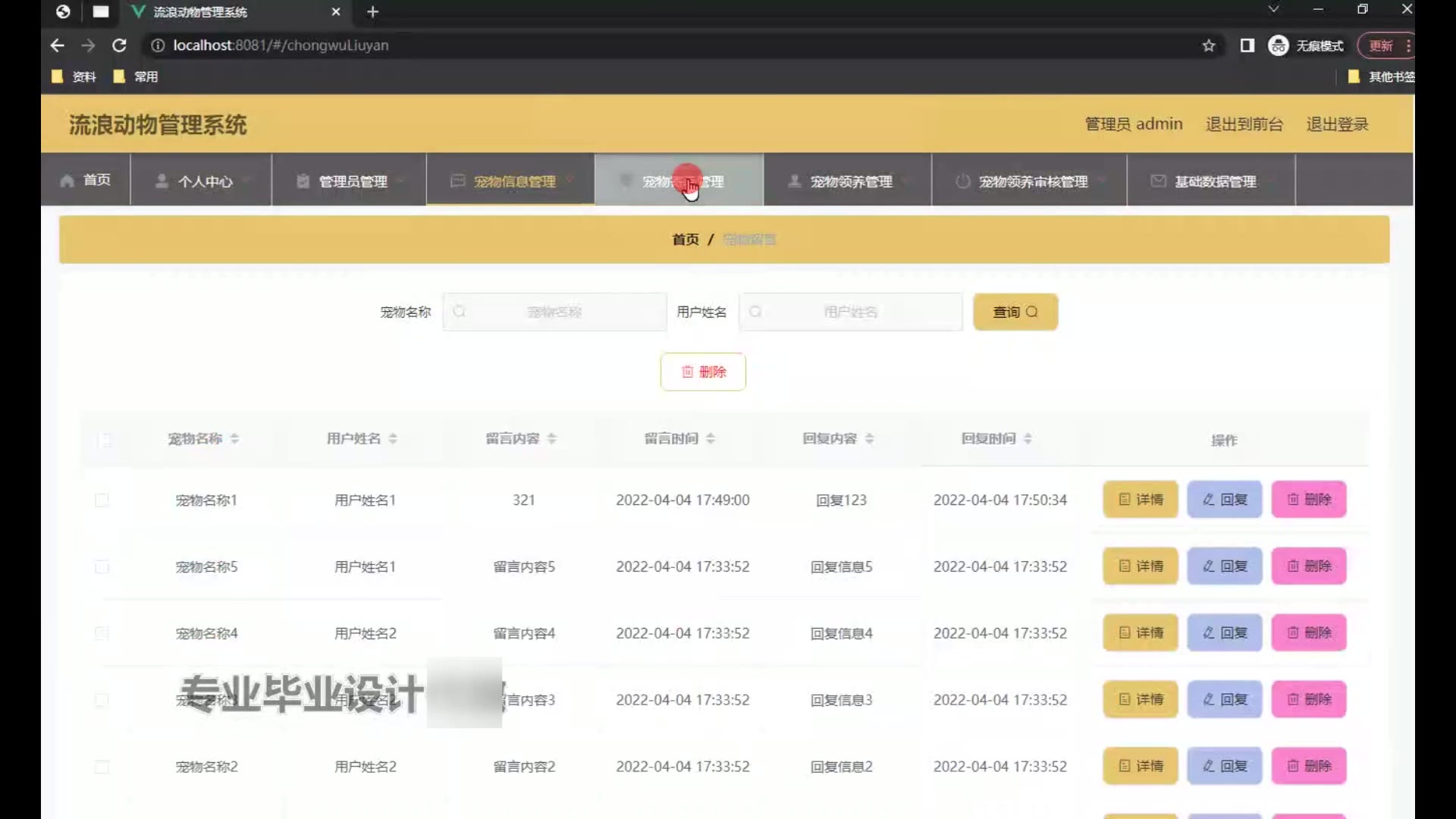Open 详情 for the 宠物名称1 row
The image size is (1456, 819).
(x=1141, y=499)
